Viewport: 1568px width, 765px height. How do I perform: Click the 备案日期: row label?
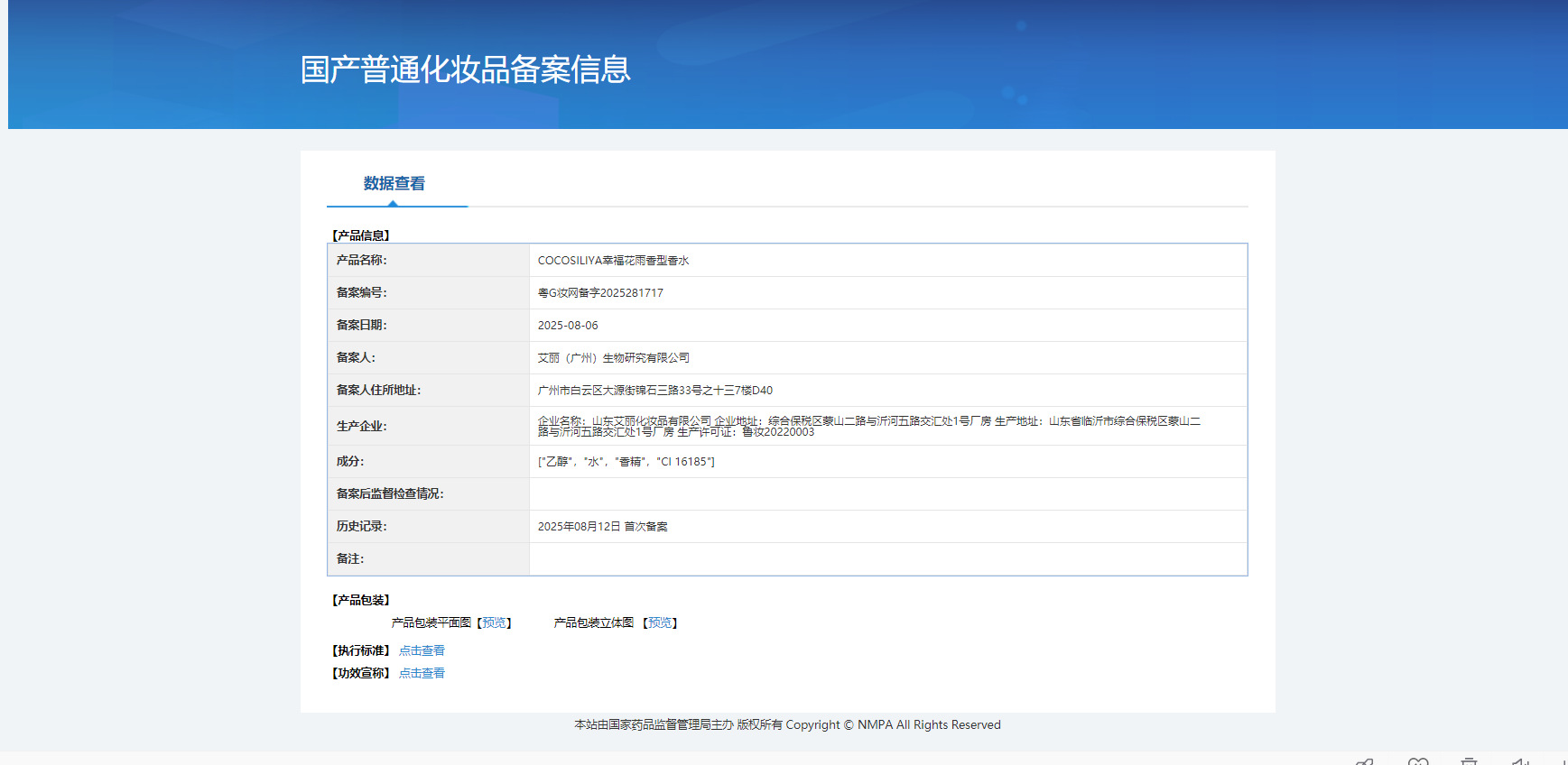pyautogui.click(x=362, y=325)
